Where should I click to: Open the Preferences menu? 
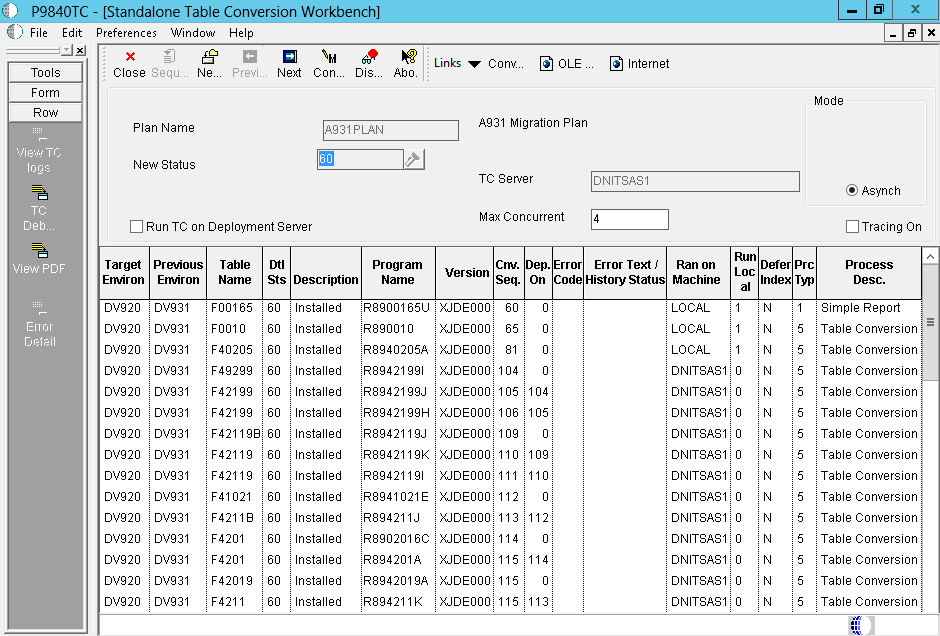(126, 33)
